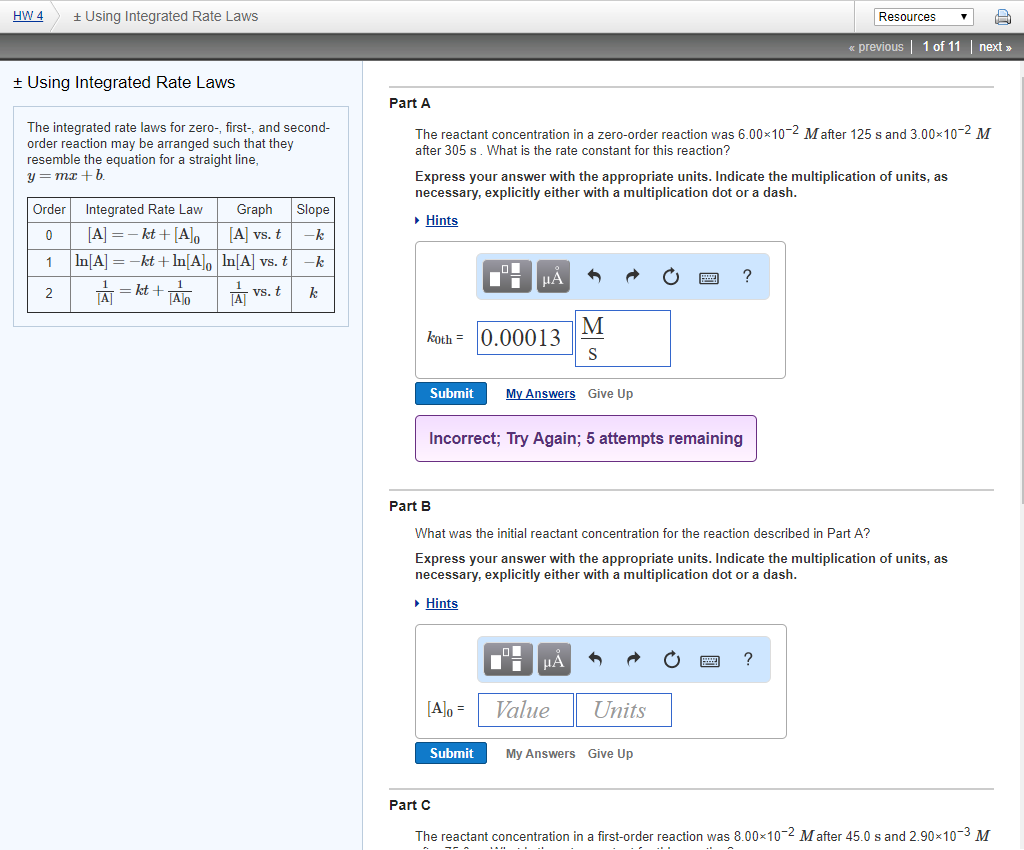Click the Value input field in Part B
The width and height of the screenshot is (1024, 850).
[525, 709]
